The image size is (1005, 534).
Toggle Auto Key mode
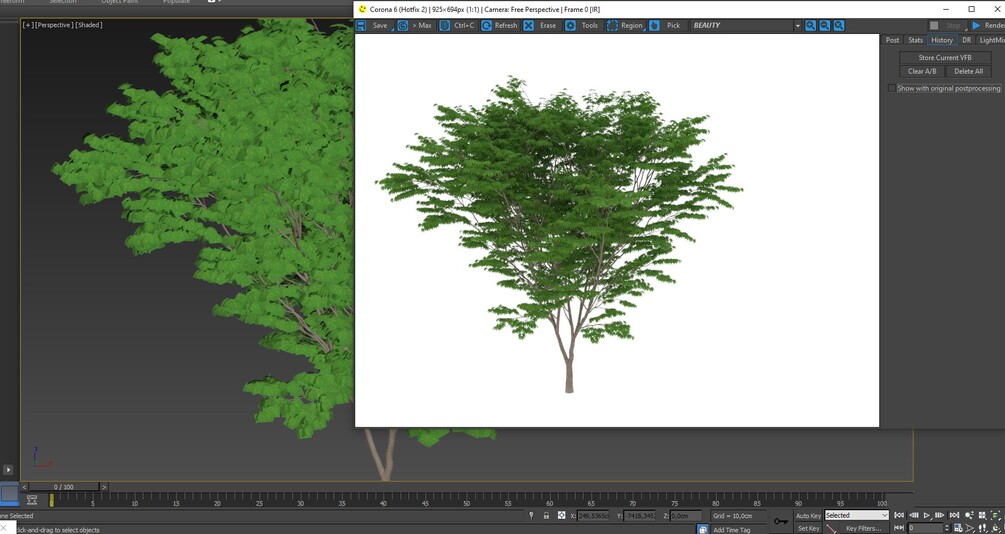tap(808, 515)
